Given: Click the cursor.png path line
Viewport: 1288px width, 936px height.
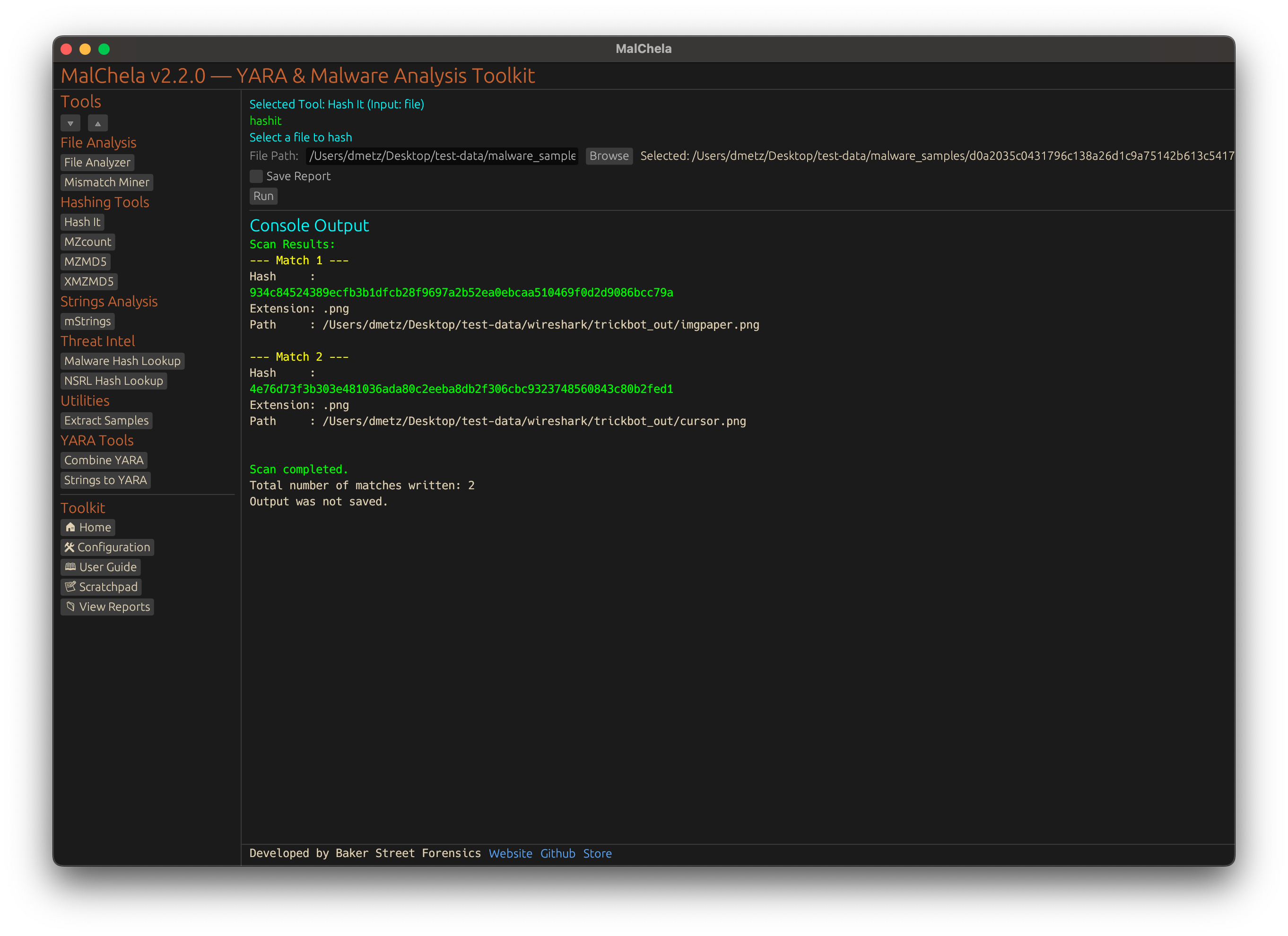Looking at the screenshot, I should coord(498,421).
